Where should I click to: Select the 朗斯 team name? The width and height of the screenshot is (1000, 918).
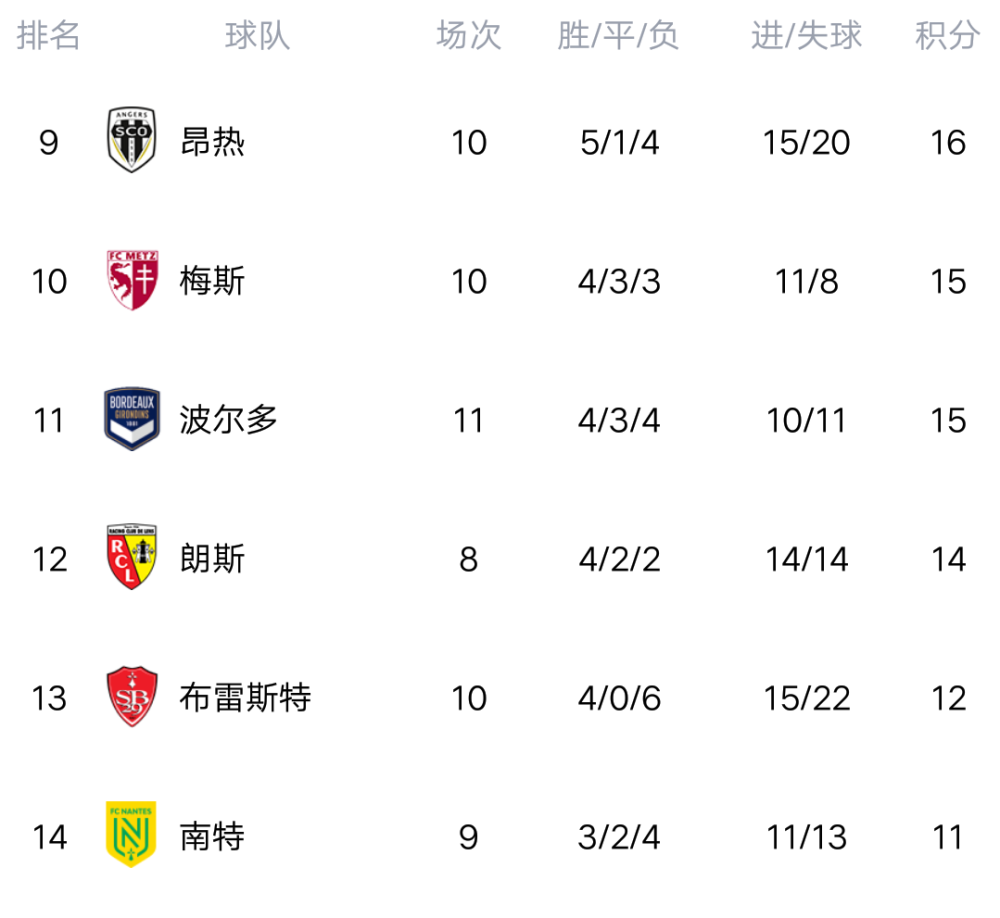tap(212, 559)
